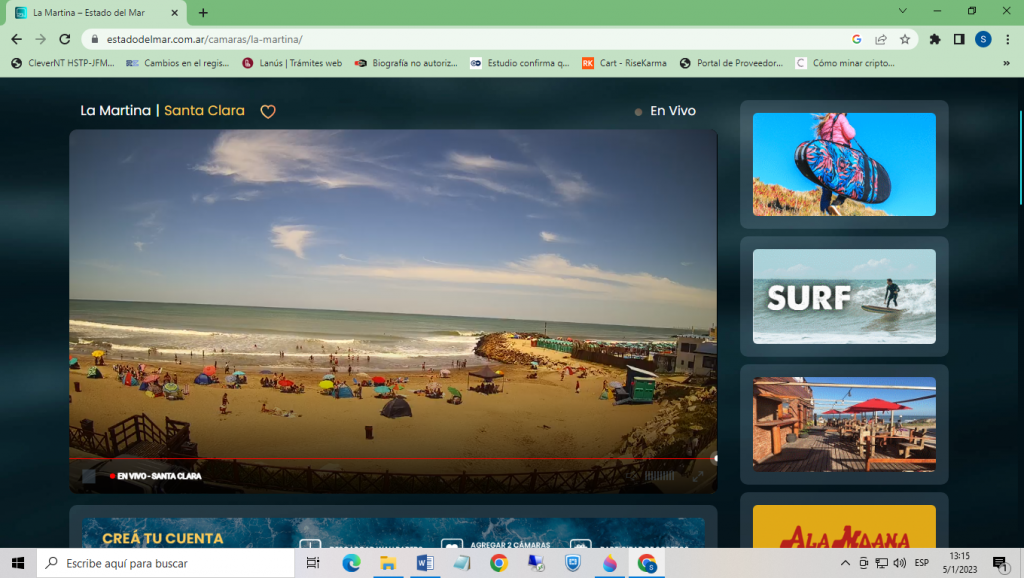1024x578 pixels.
Task: Open the Google icon in the address bar
Action: point(857,39)
